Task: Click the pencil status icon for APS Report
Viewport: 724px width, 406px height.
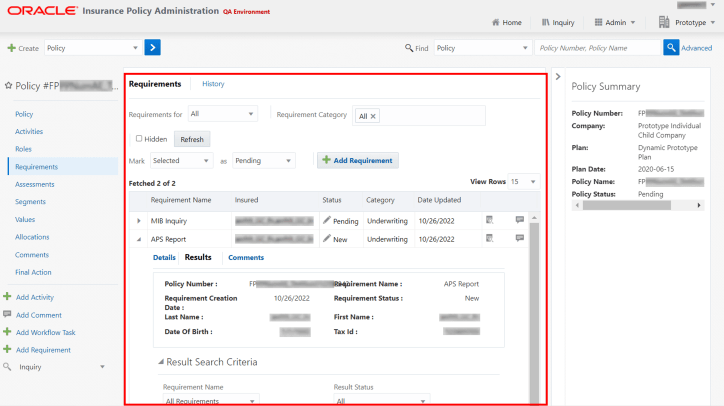Action: click(x=327, y=239)
